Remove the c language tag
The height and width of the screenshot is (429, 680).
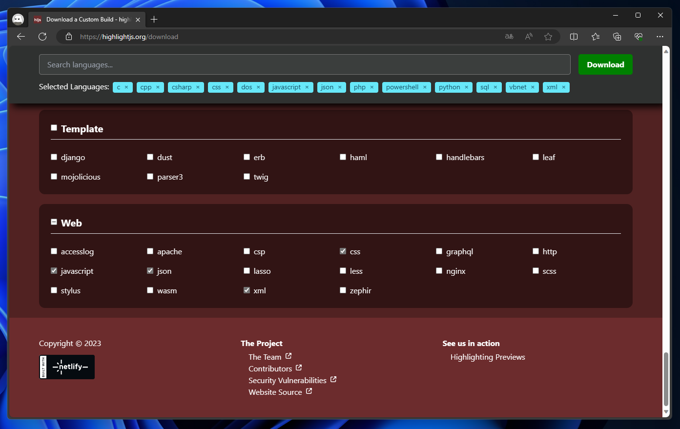click(126, 87)
